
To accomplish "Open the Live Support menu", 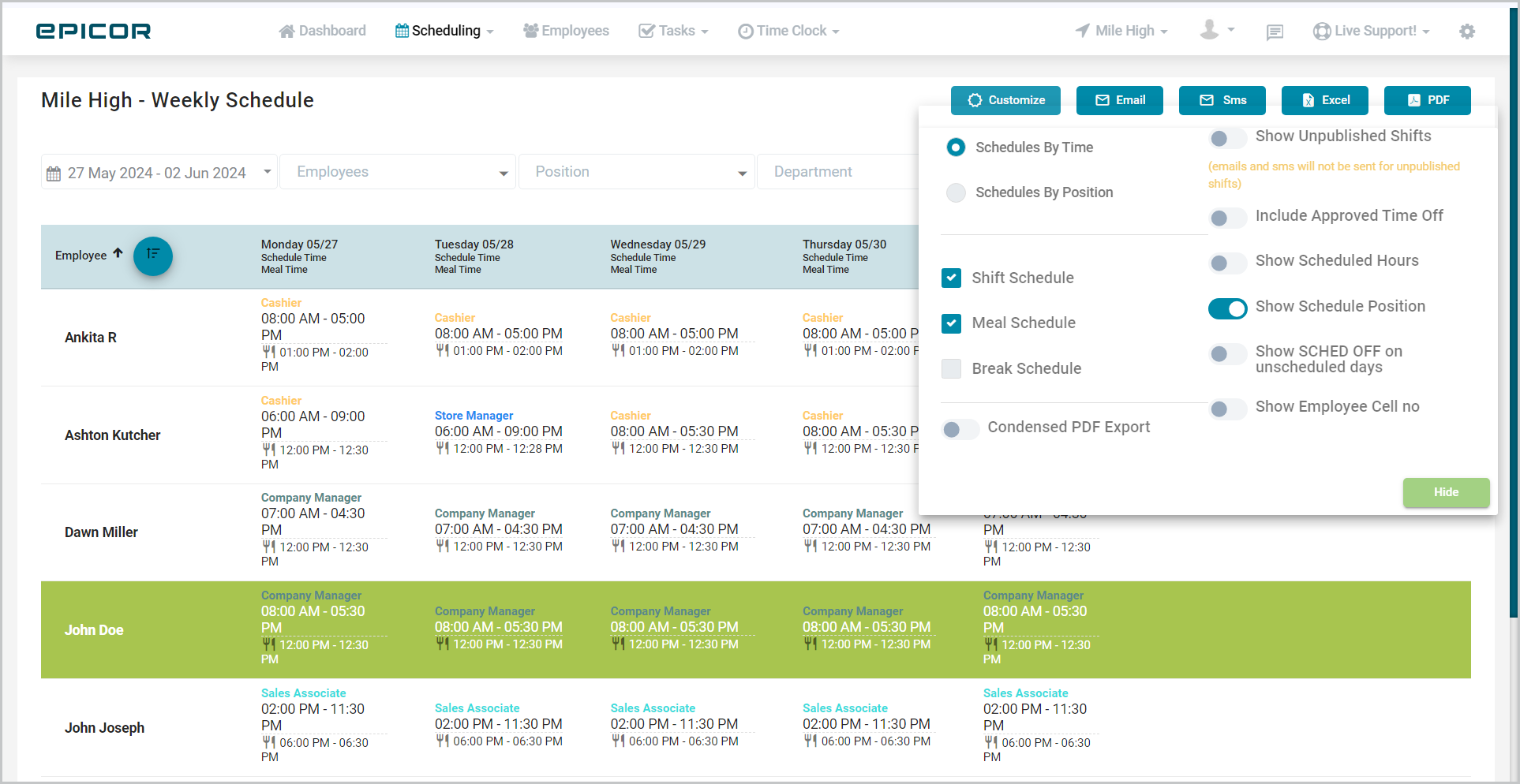I will (x=1372, y=31).
